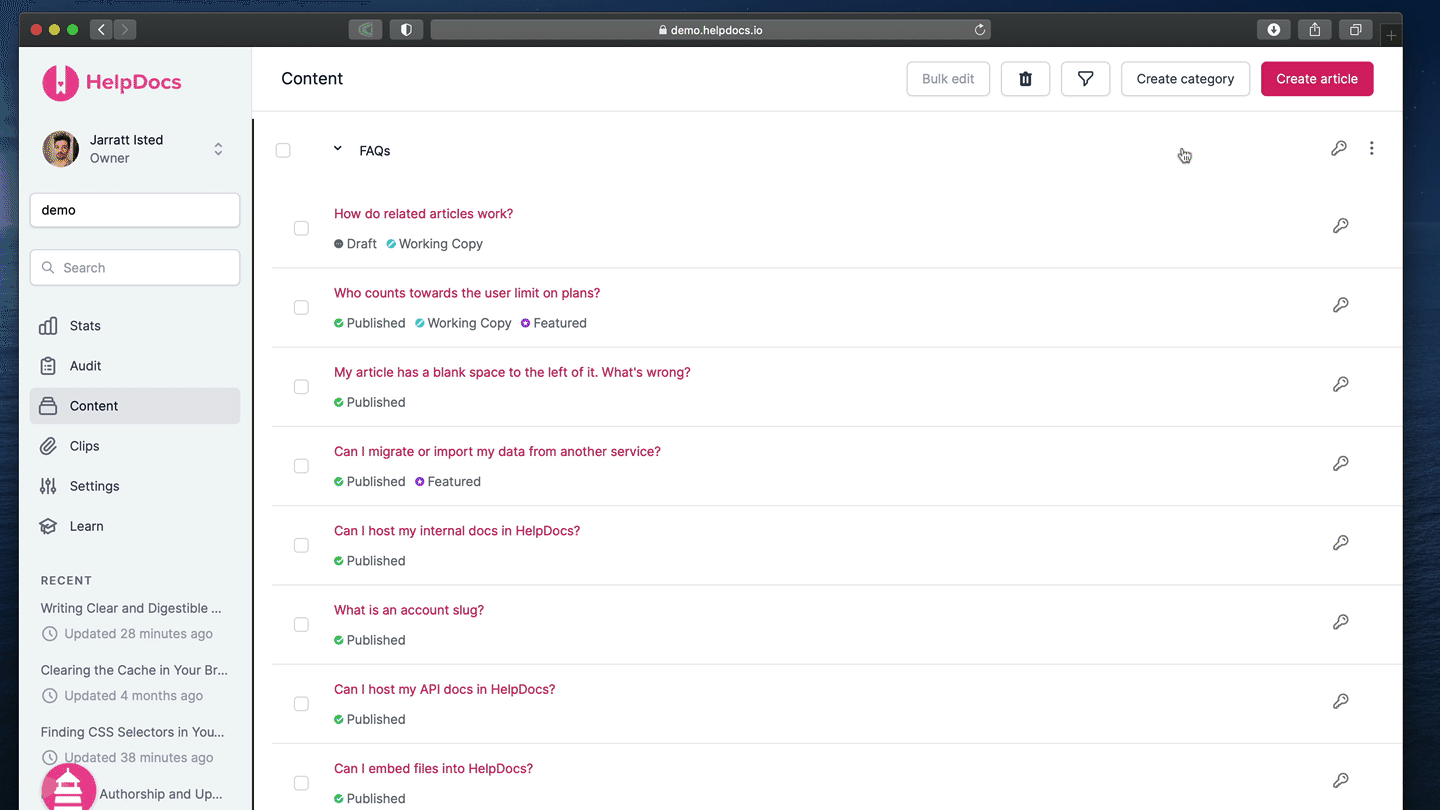This screenshot has height=810, width=1440.
Task: Open the Stats section icon
Action: click(48, 326)
